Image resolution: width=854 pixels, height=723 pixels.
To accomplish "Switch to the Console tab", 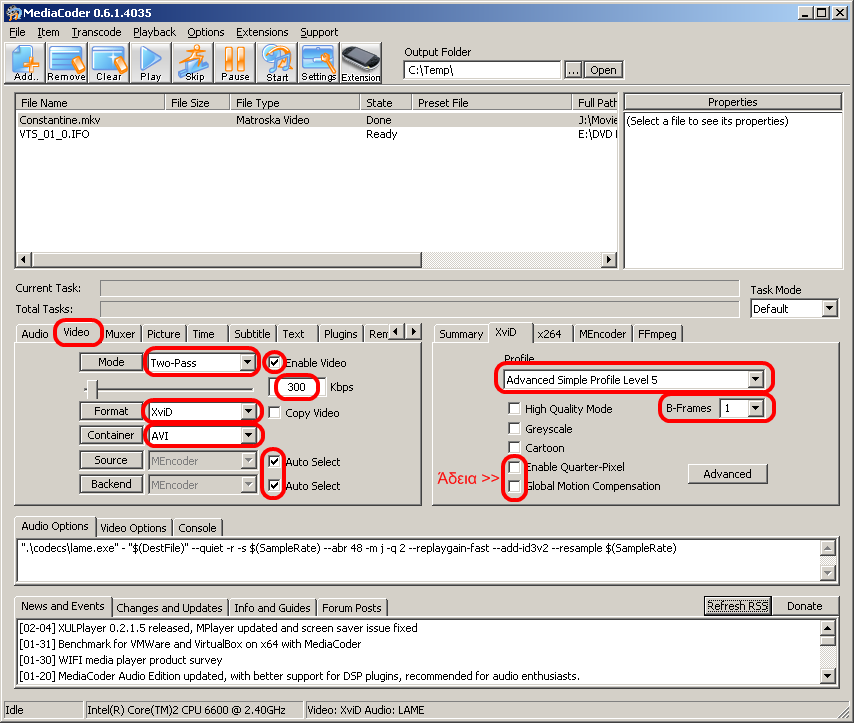I will [197, 528].
